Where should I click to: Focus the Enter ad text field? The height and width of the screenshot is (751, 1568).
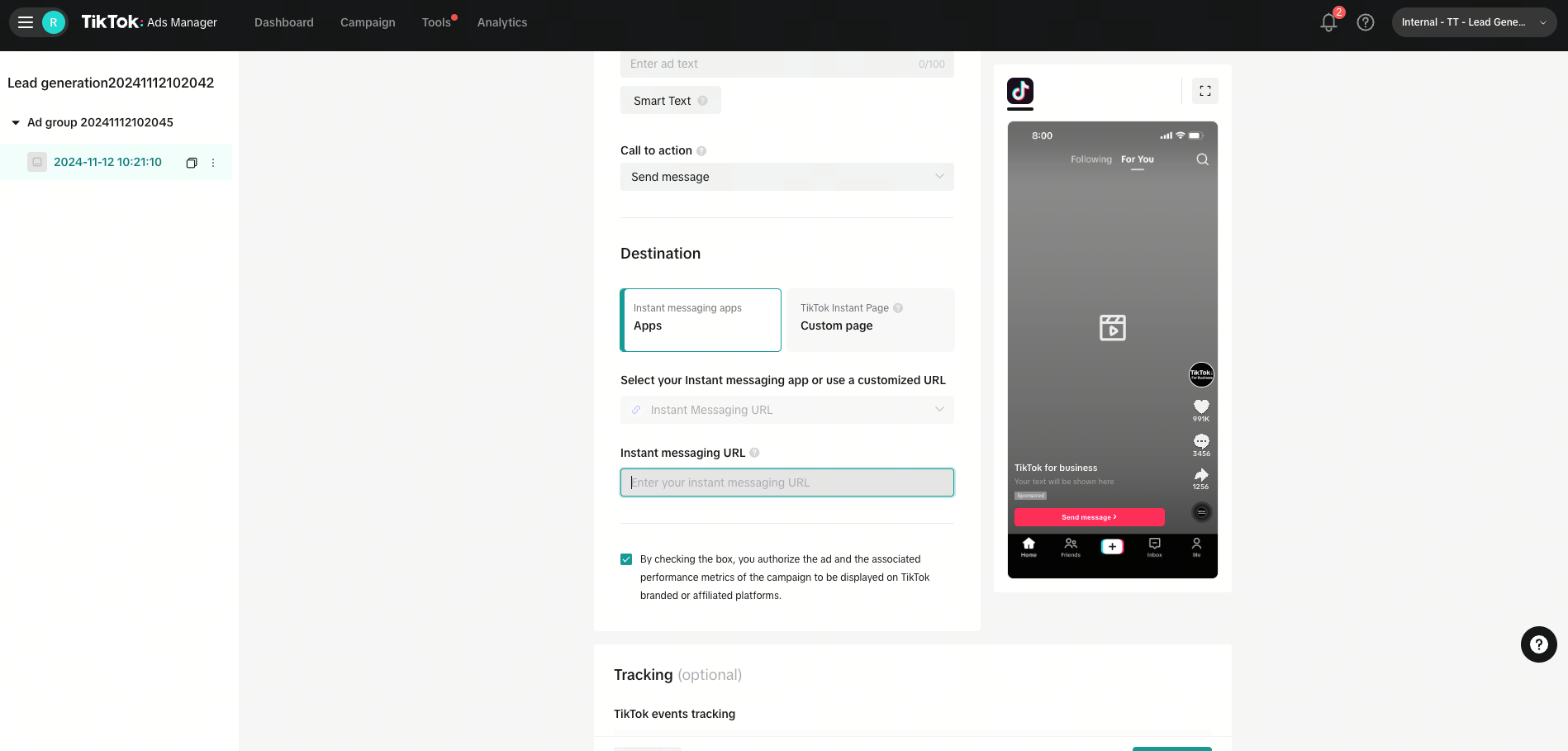(x=787, y=64)
